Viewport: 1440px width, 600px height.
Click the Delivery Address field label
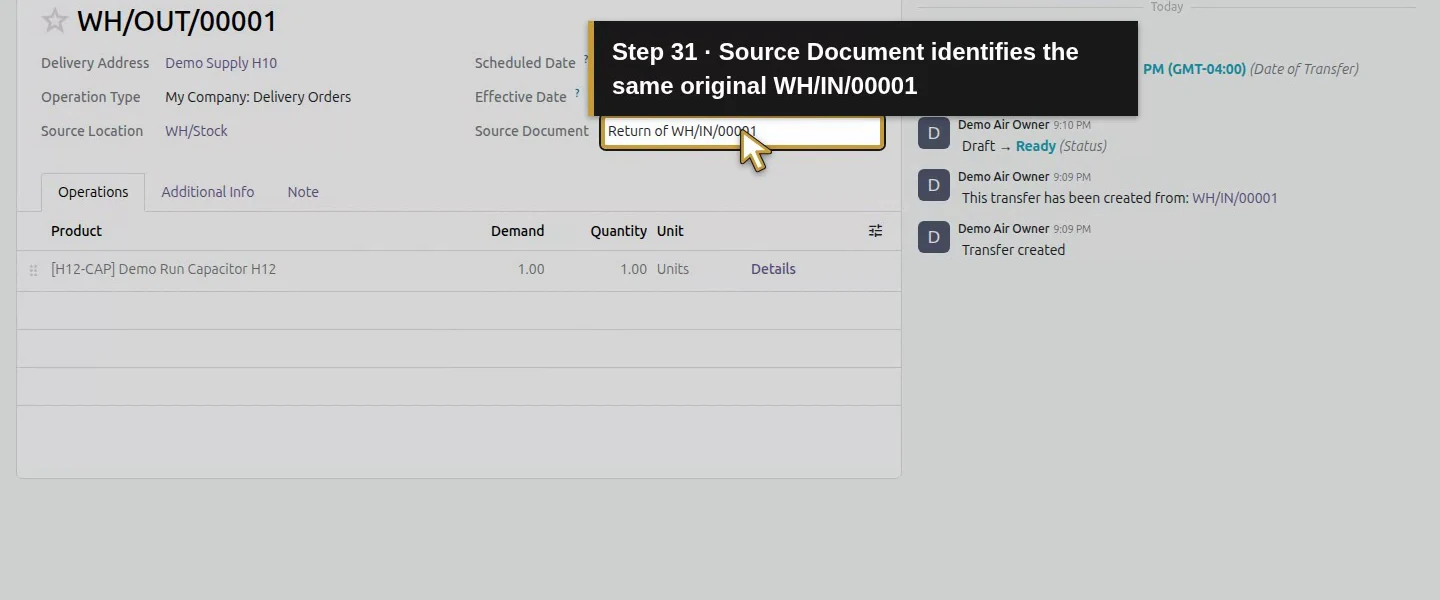95,63
